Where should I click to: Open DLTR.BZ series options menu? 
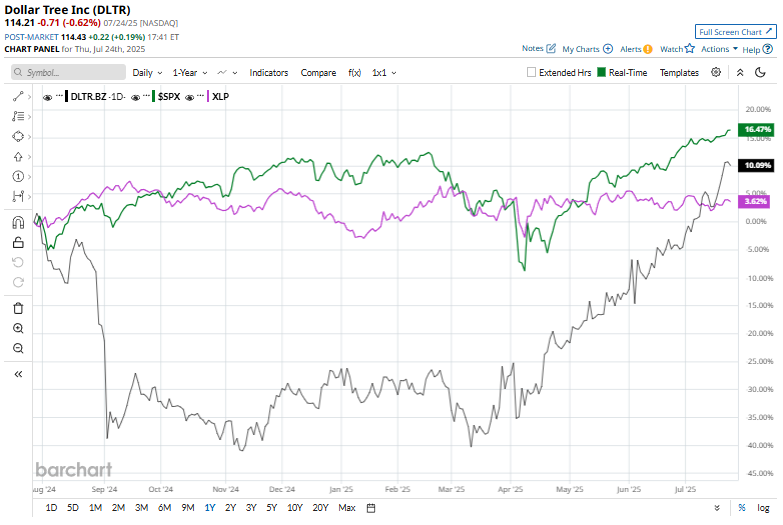(x=59, y=96)
